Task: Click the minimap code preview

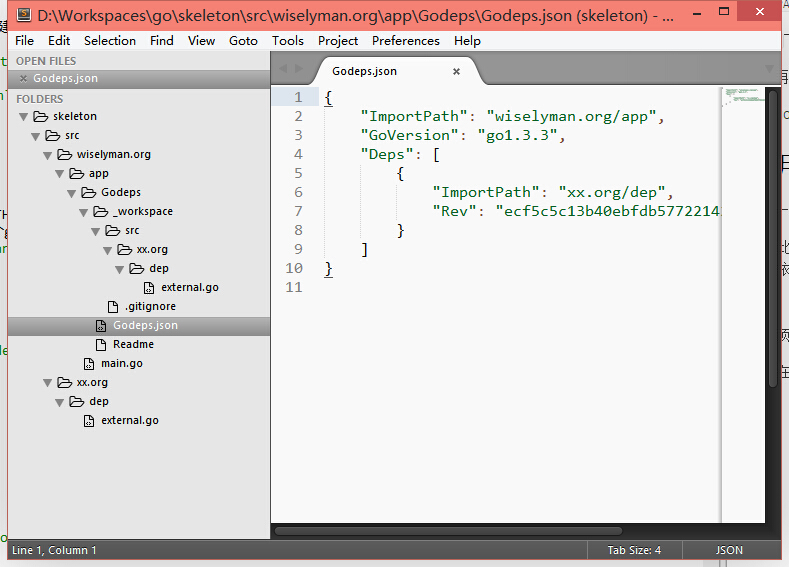Action: (744, 97)
